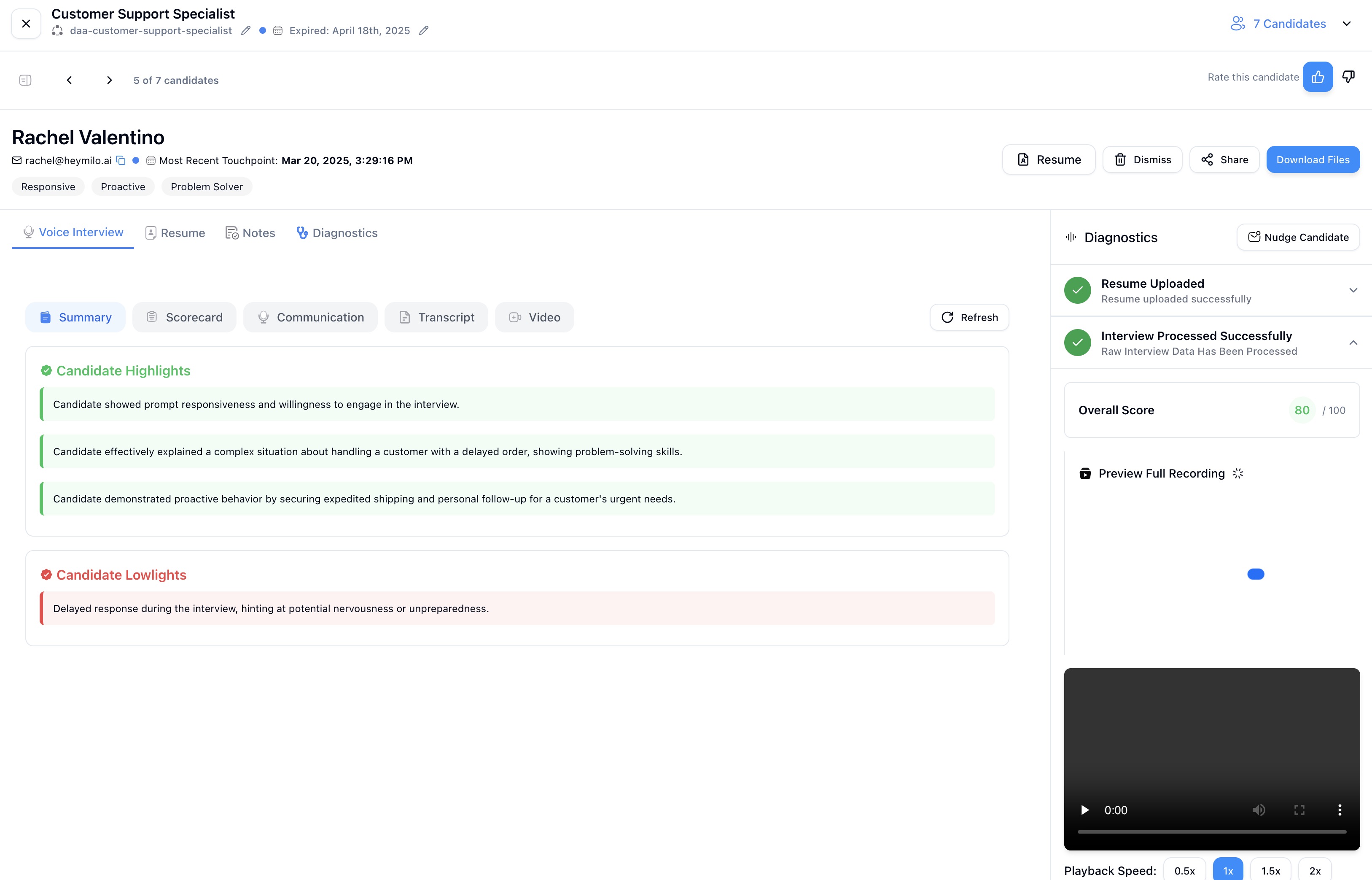The image size is (1372, 880).
Task: Mute the interview recording audio
Action: coord(1259,810)
